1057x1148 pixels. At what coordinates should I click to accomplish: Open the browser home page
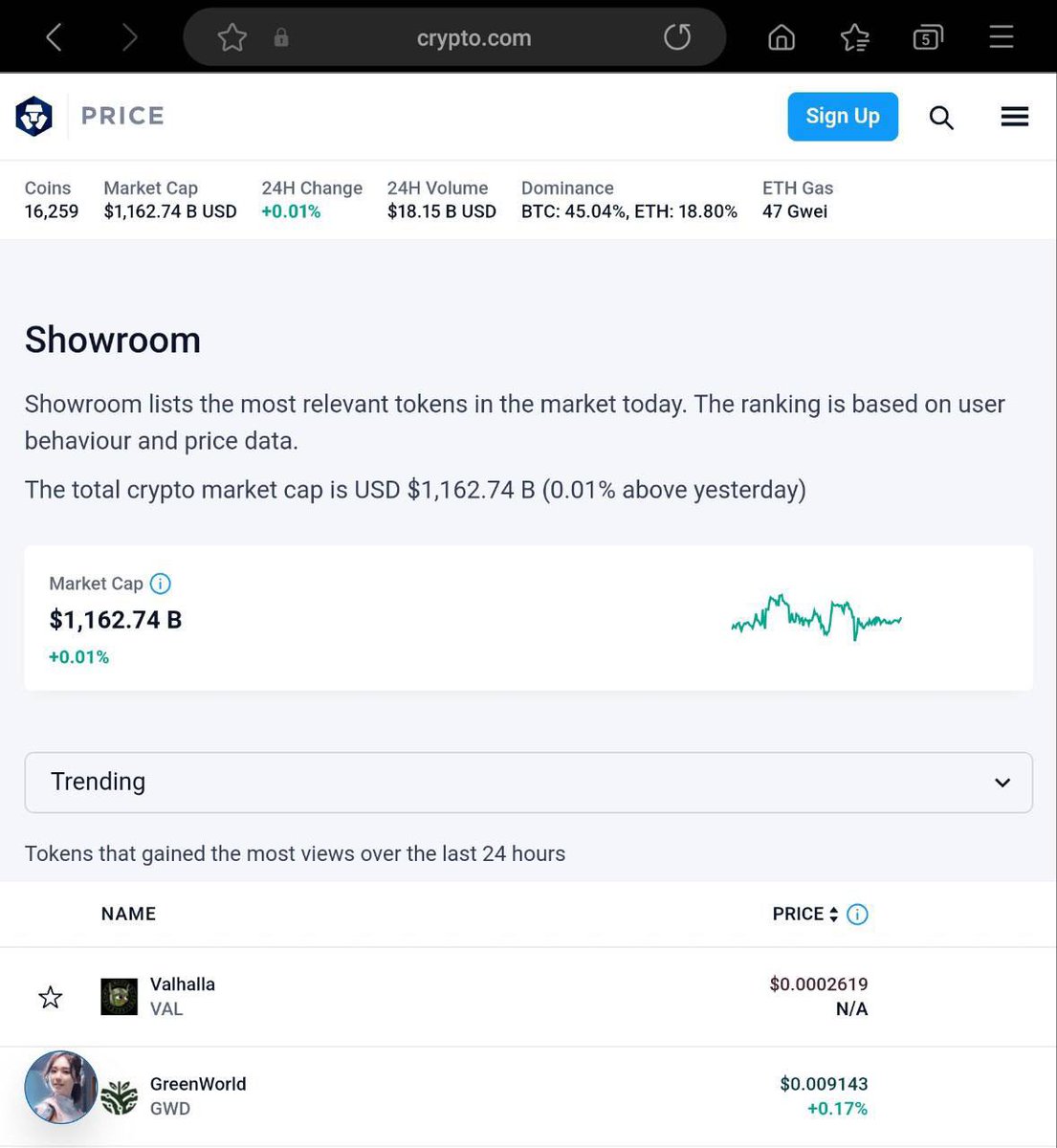click(x=781, y=37)
